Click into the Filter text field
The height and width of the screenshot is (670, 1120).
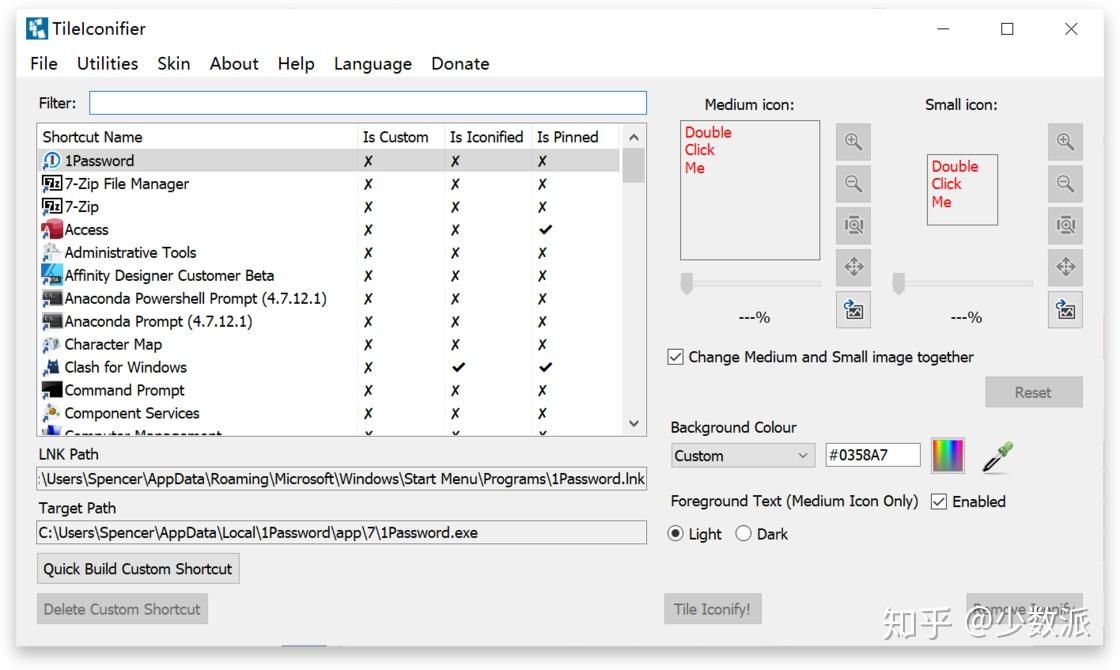click(368, 103)
